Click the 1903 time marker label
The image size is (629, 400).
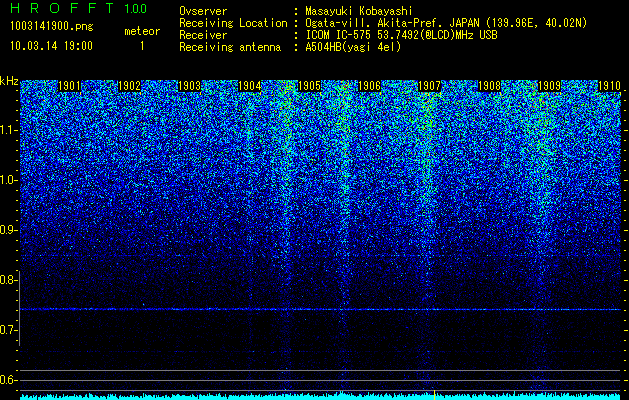[189, 86]
